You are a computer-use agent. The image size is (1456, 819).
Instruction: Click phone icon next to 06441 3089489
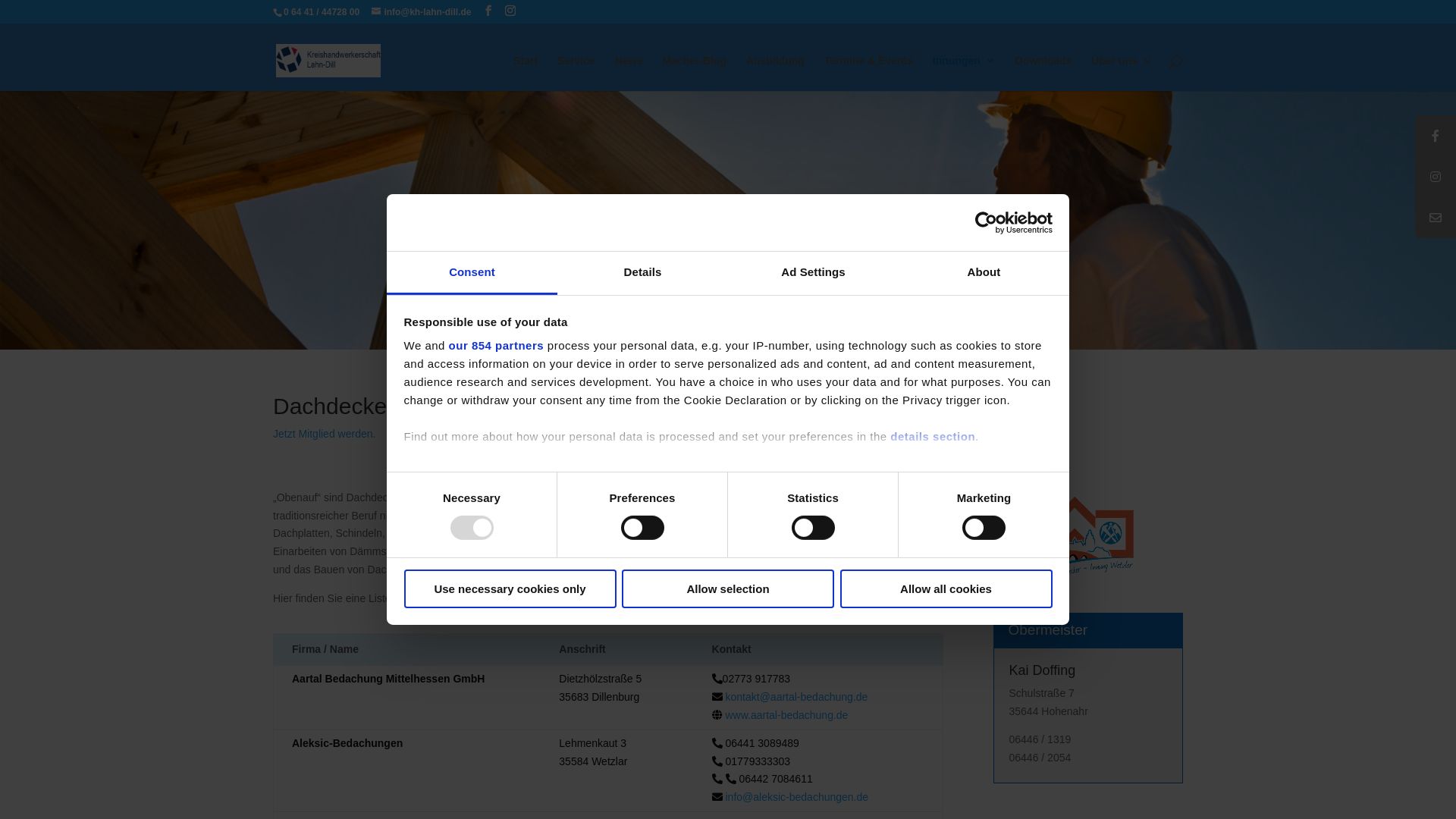tap(717, 743)
